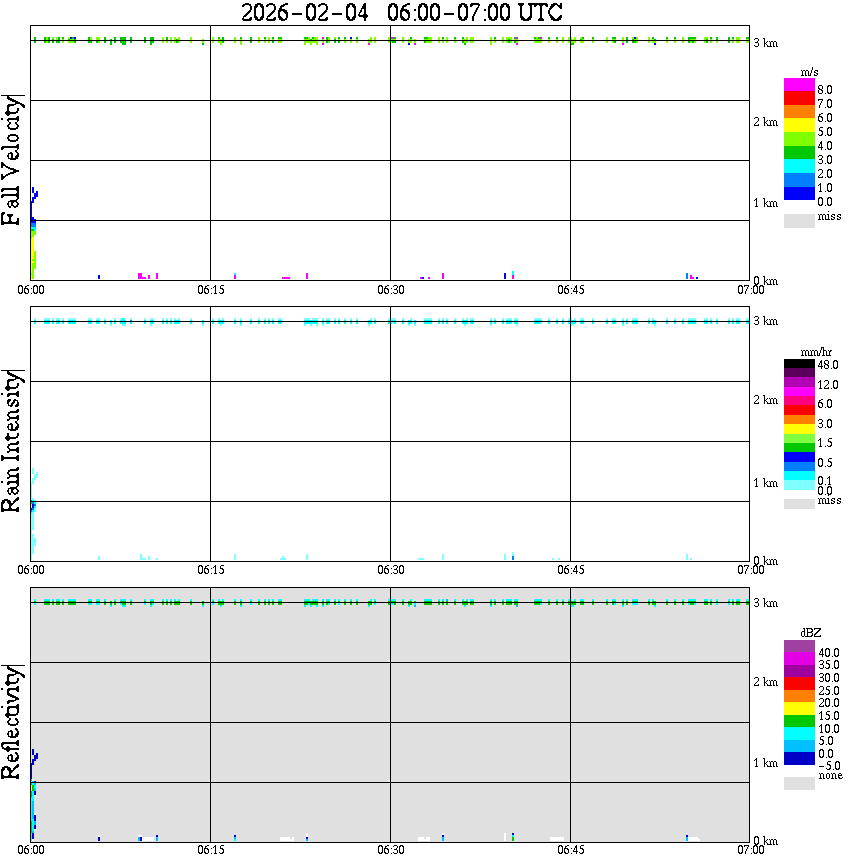Image resolution: width=850 pixels, height=868 pixels.
Task: Click the 1 km label on Rain Intensity
Action: (x=765, y=483)
